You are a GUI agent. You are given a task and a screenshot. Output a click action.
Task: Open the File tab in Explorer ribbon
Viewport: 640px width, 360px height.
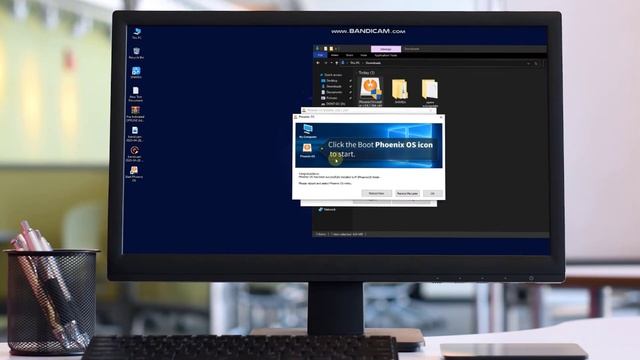(320, 55)
